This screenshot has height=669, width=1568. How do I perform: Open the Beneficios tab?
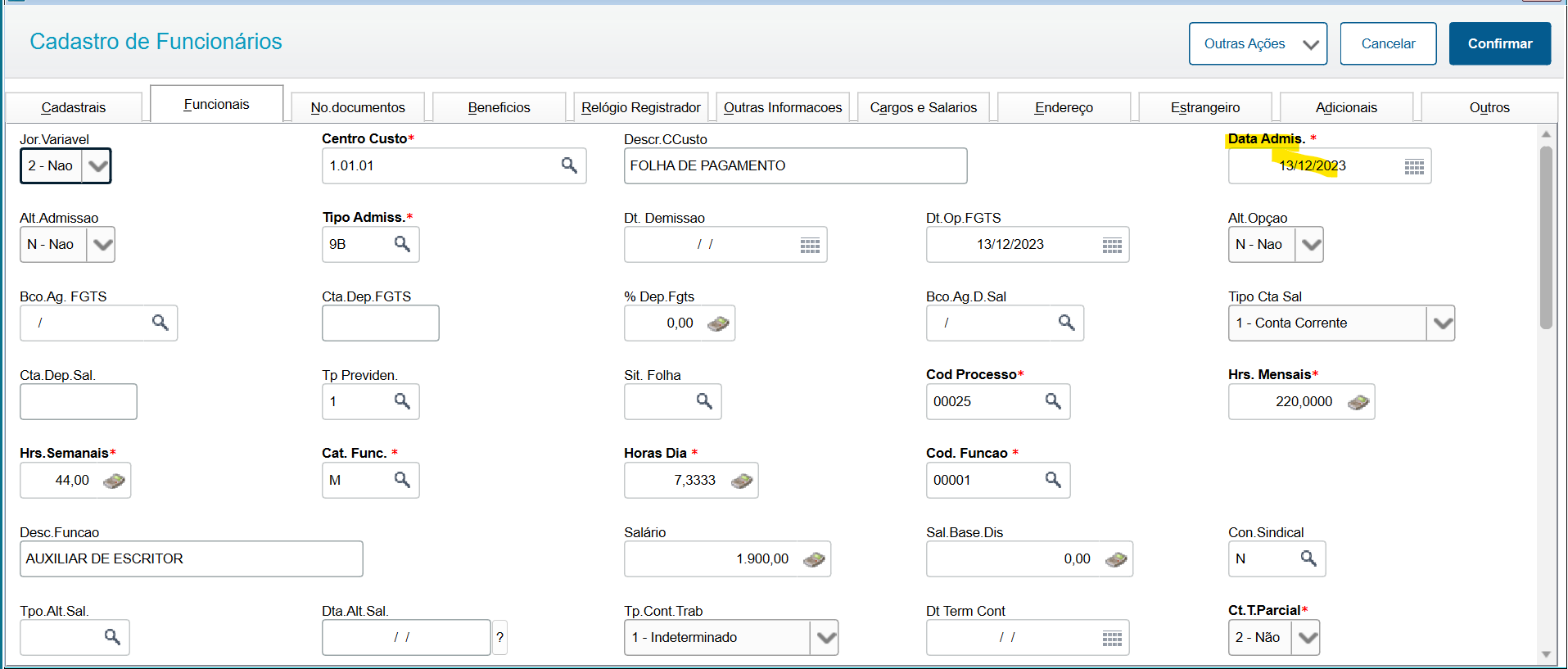coord(499,107)
